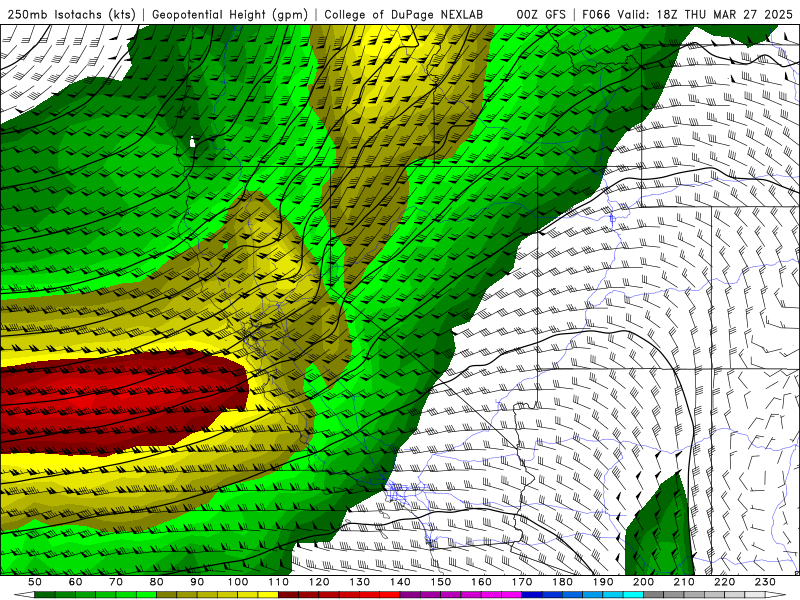Viewport: 800px width, 600px height.
Task: Select the 150 label on the scale
Action: point(441,582)
